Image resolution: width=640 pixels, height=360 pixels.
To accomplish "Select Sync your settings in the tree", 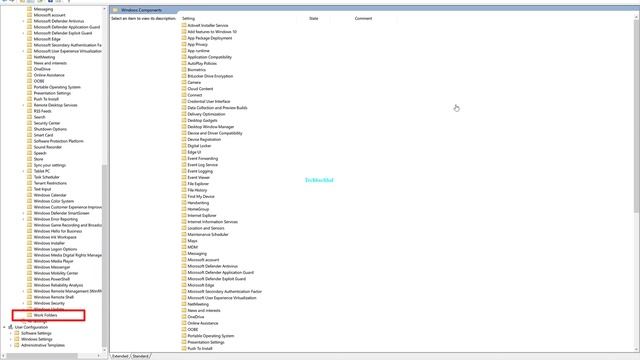I will tap(49, 165).
